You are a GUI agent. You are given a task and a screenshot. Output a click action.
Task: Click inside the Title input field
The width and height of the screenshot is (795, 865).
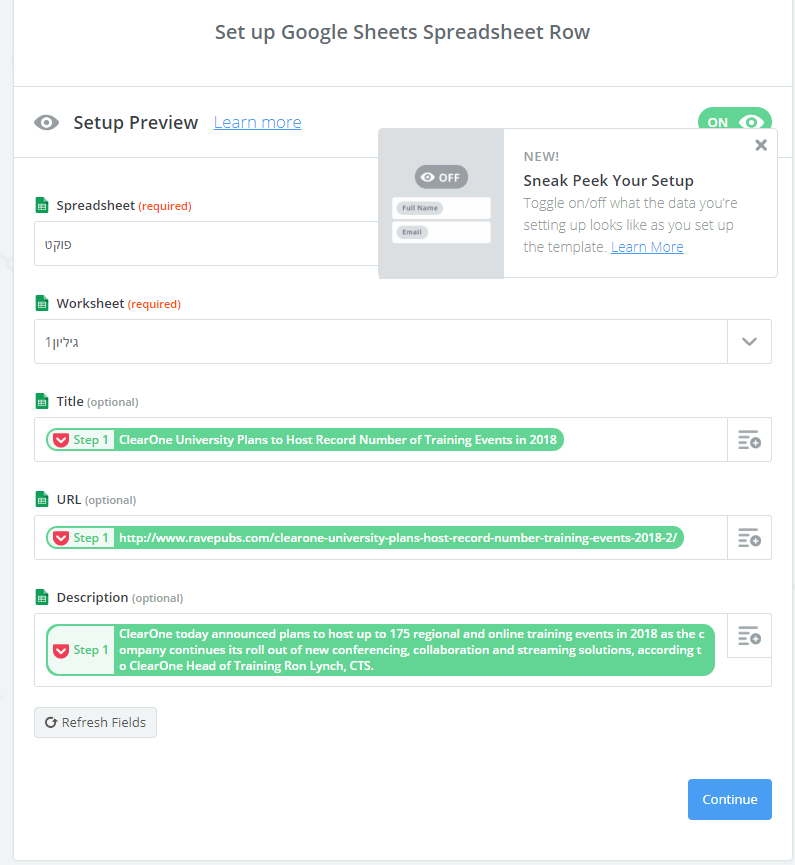[644, 440]
